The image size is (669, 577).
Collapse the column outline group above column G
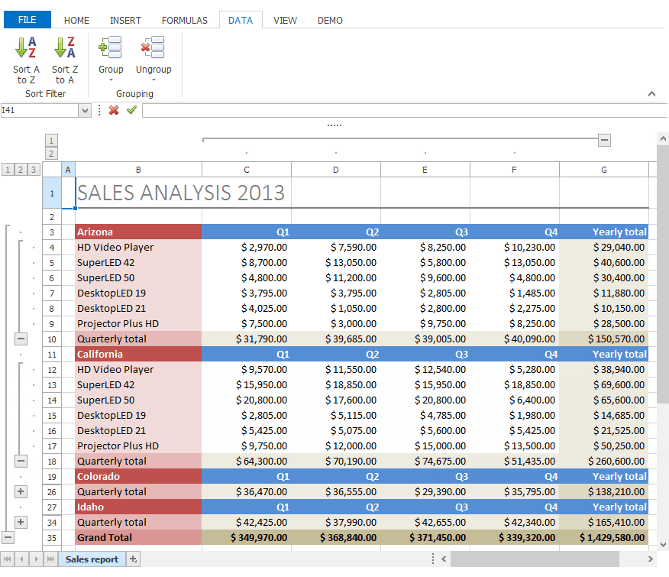[604, 140]
